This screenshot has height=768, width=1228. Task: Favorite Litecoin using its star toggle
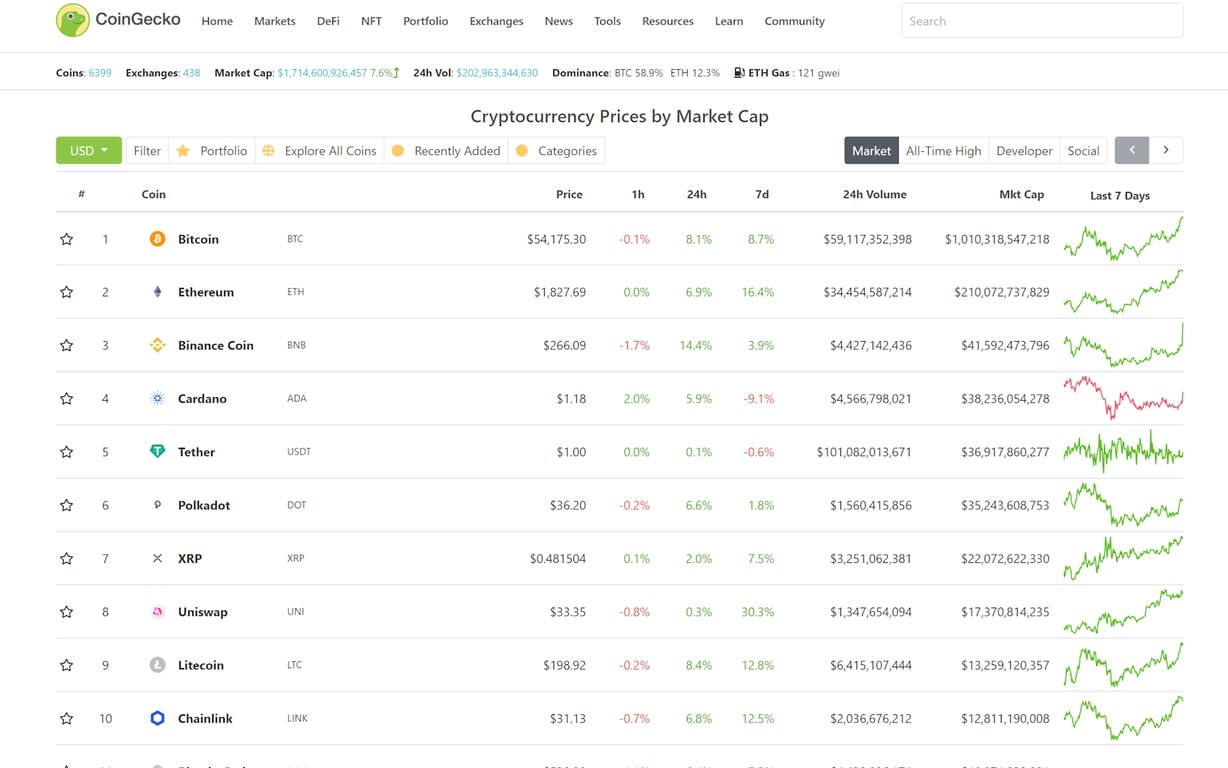(66, 665)
